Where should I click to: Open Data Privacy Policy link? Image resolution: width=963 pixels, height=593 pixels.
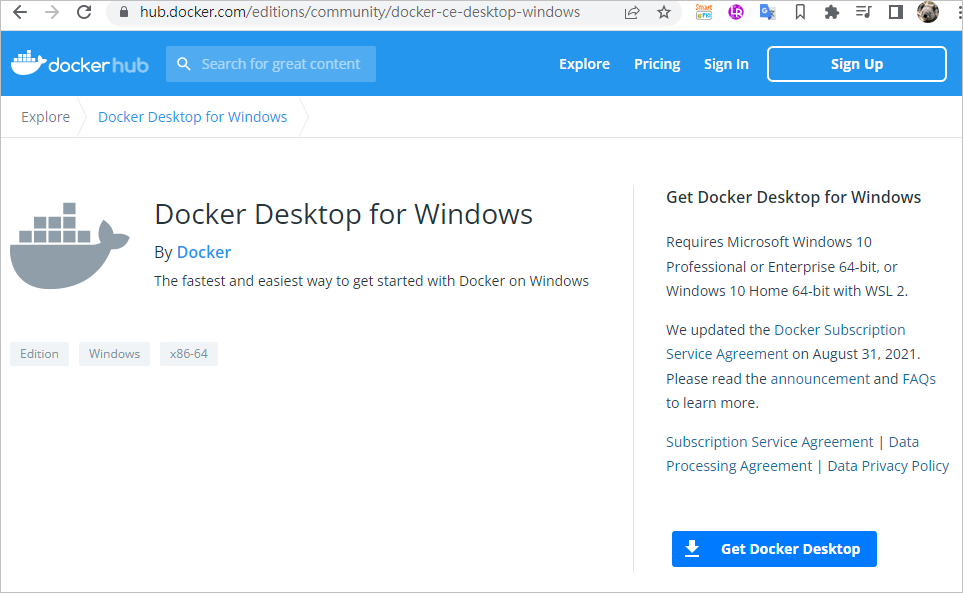[888, 466]
